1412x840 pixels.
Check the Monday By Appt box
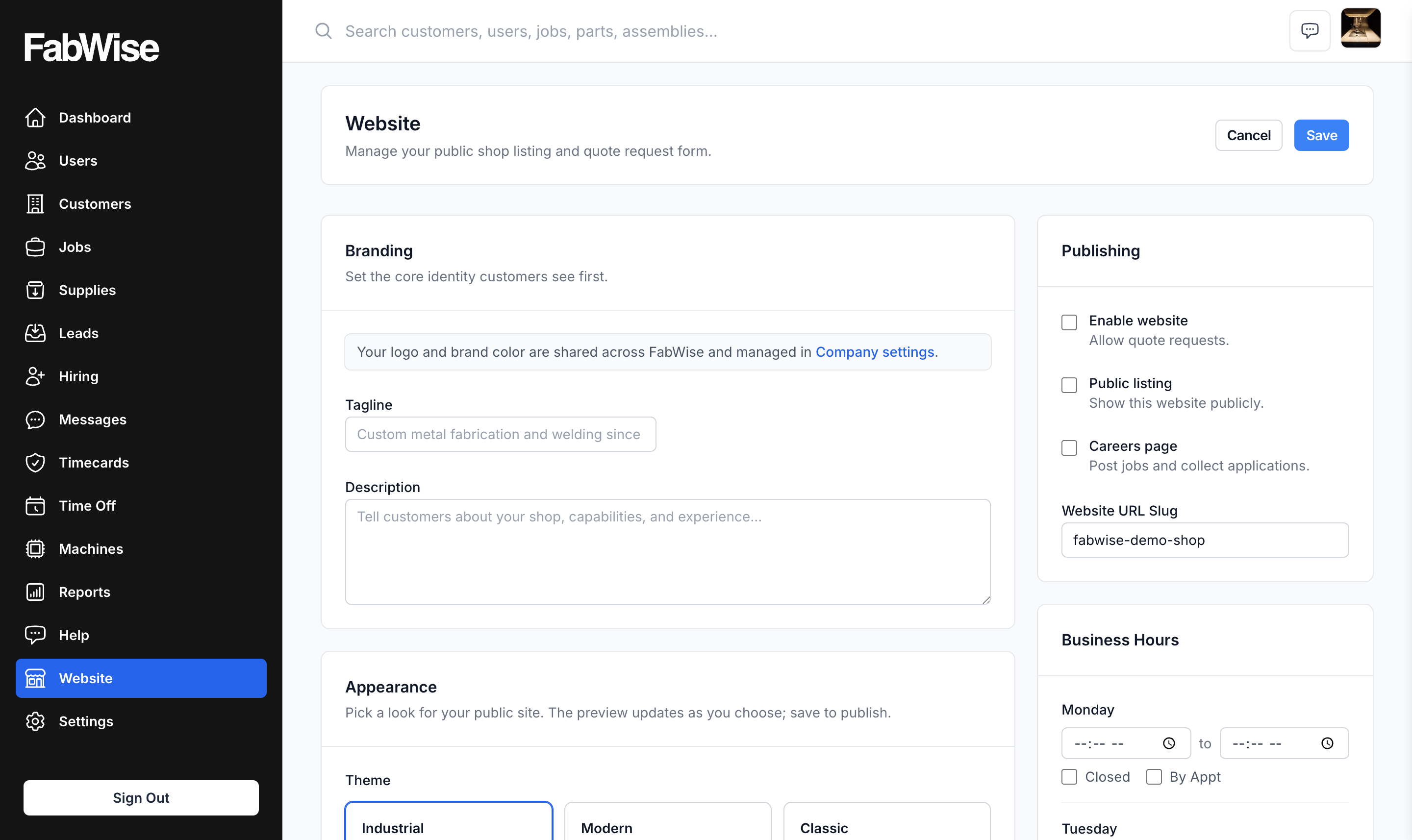(1154, 777)
